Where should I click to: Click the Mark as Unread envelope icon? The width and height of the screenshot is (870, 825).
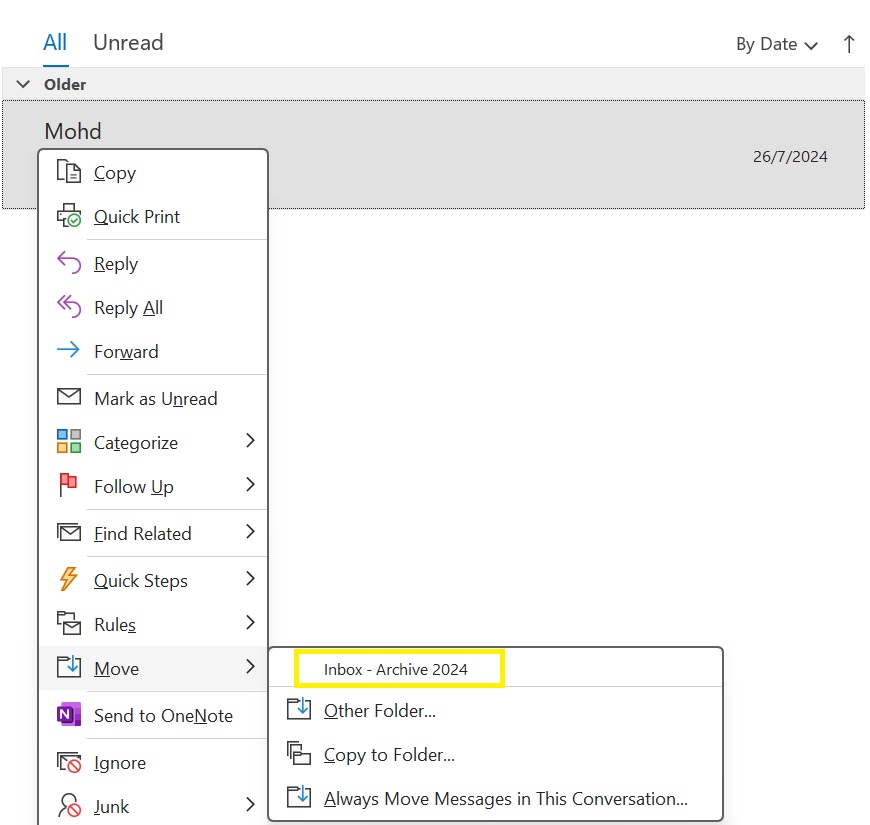[69, 397]
